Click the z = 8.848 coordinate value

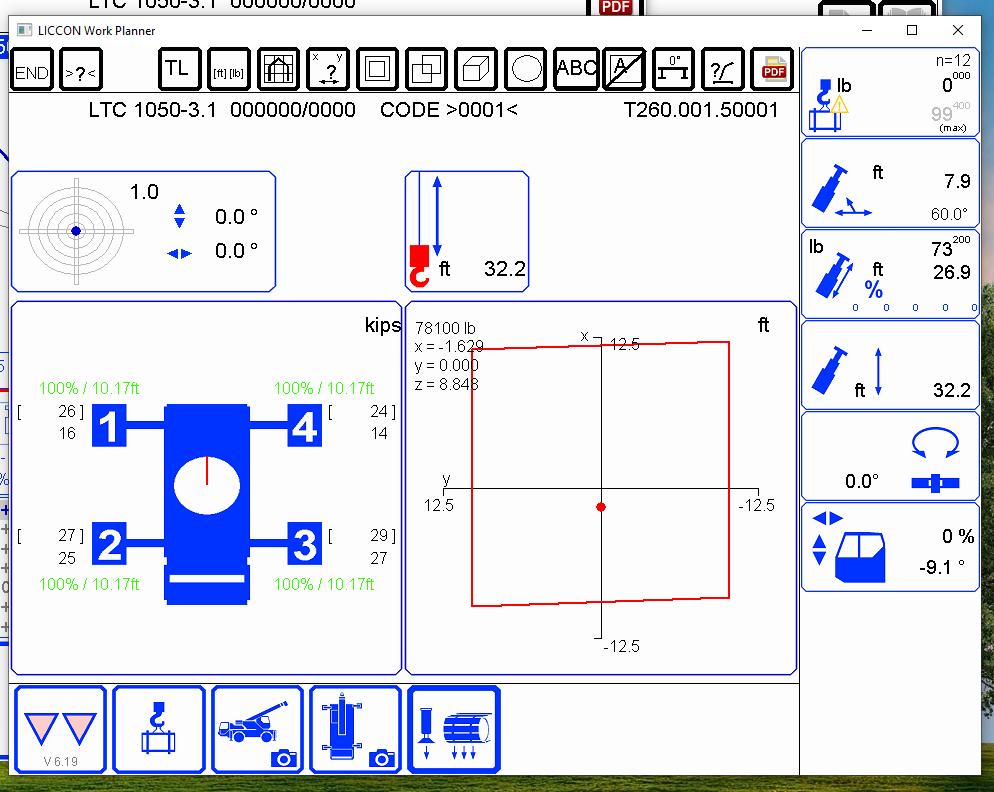(x=446, y=384)
